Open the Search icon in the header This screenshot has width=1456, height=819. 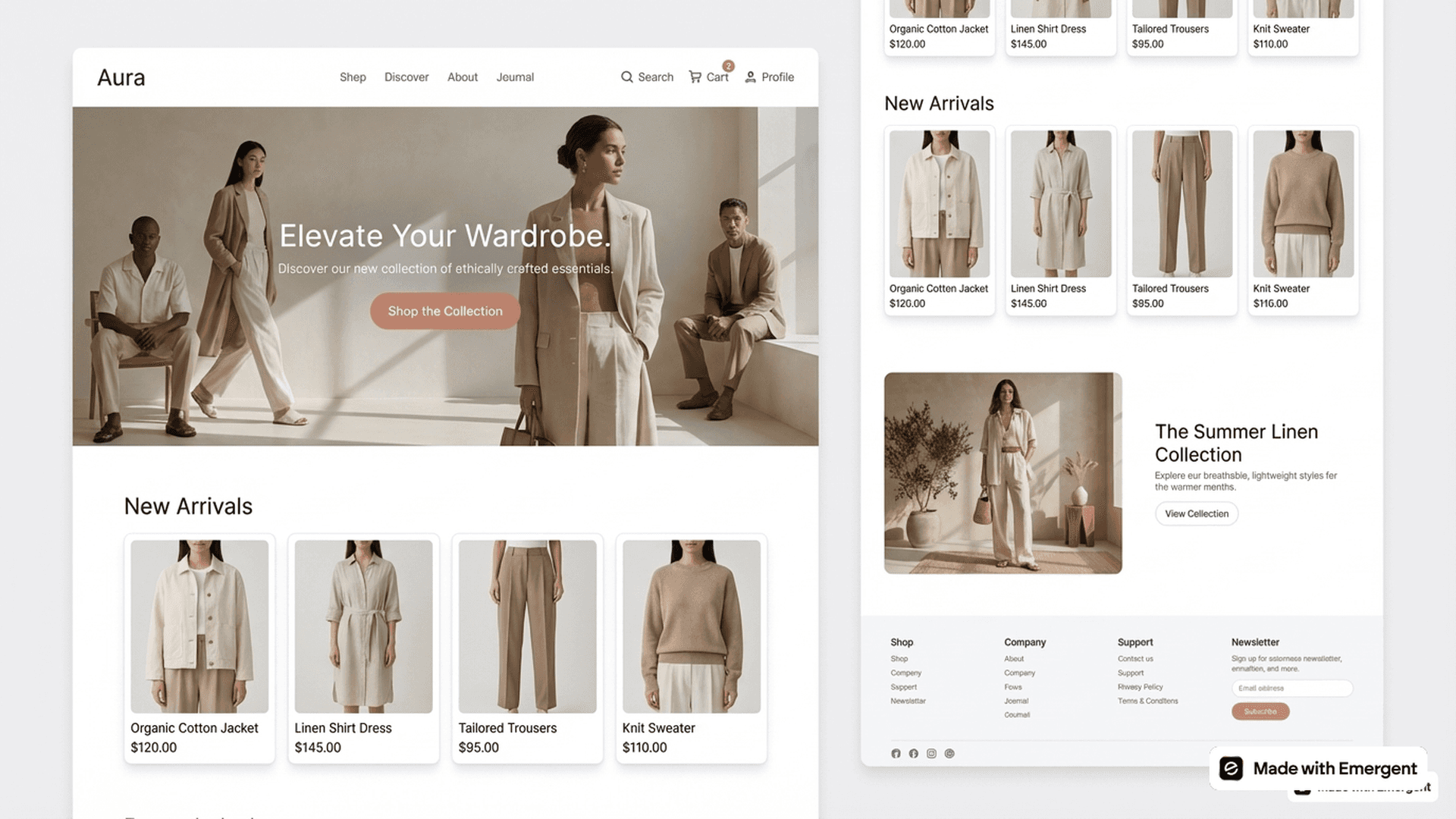pos(627,77)
